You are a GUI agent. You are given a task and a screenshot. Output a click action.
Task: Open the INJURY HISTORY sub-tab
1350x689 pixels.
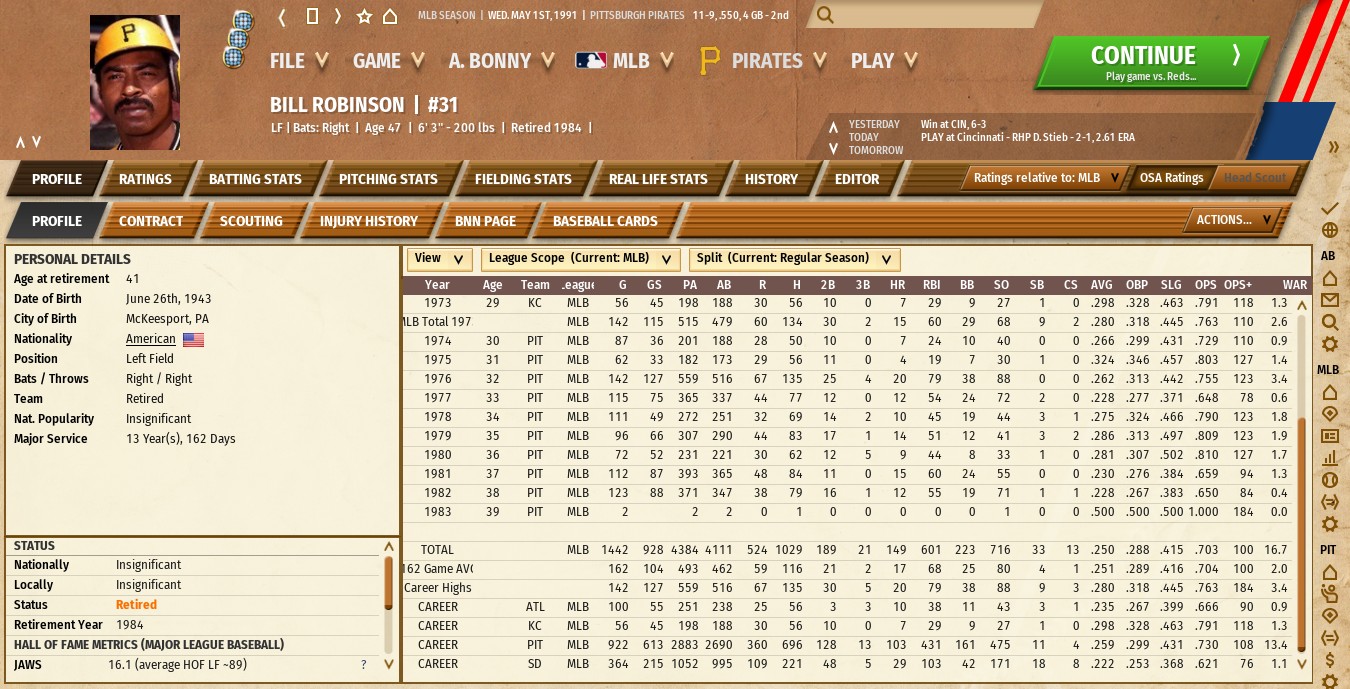(x=368, y=221)
